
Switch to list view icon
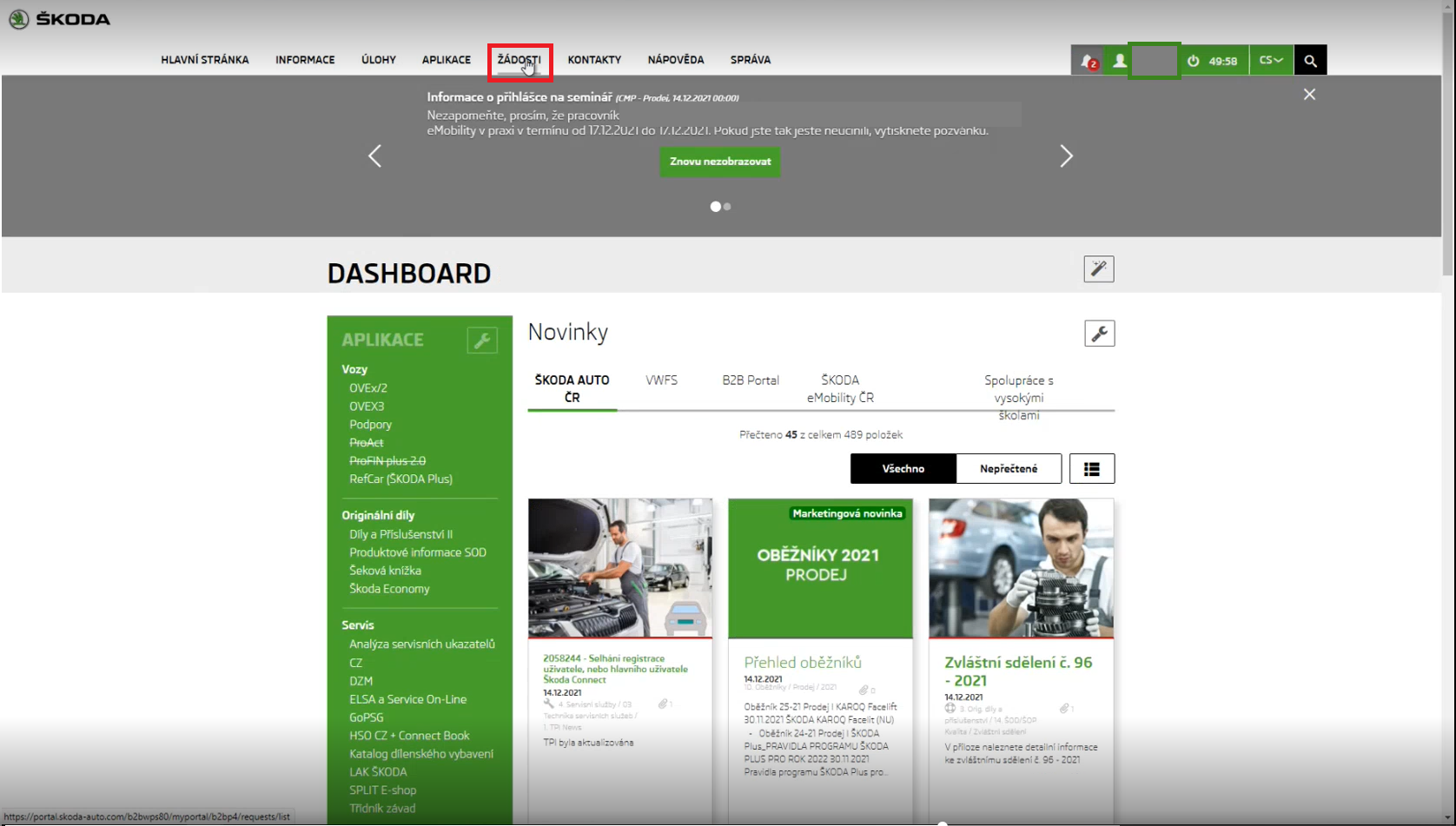[x=1092, y=469]
